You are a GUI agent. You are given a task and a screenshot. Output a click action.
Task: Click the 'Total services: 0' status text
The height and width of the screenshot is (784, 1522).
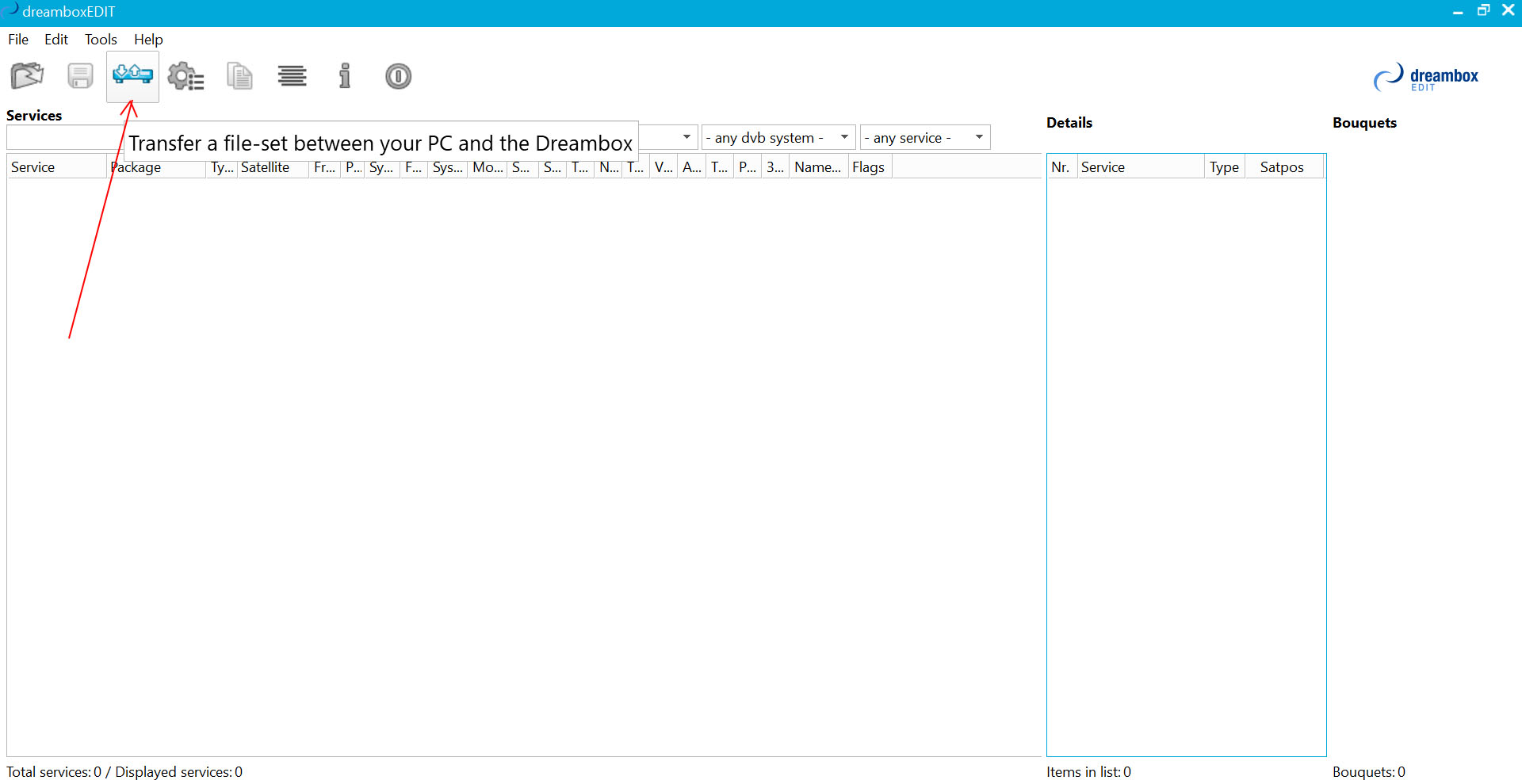click(54, 772)
